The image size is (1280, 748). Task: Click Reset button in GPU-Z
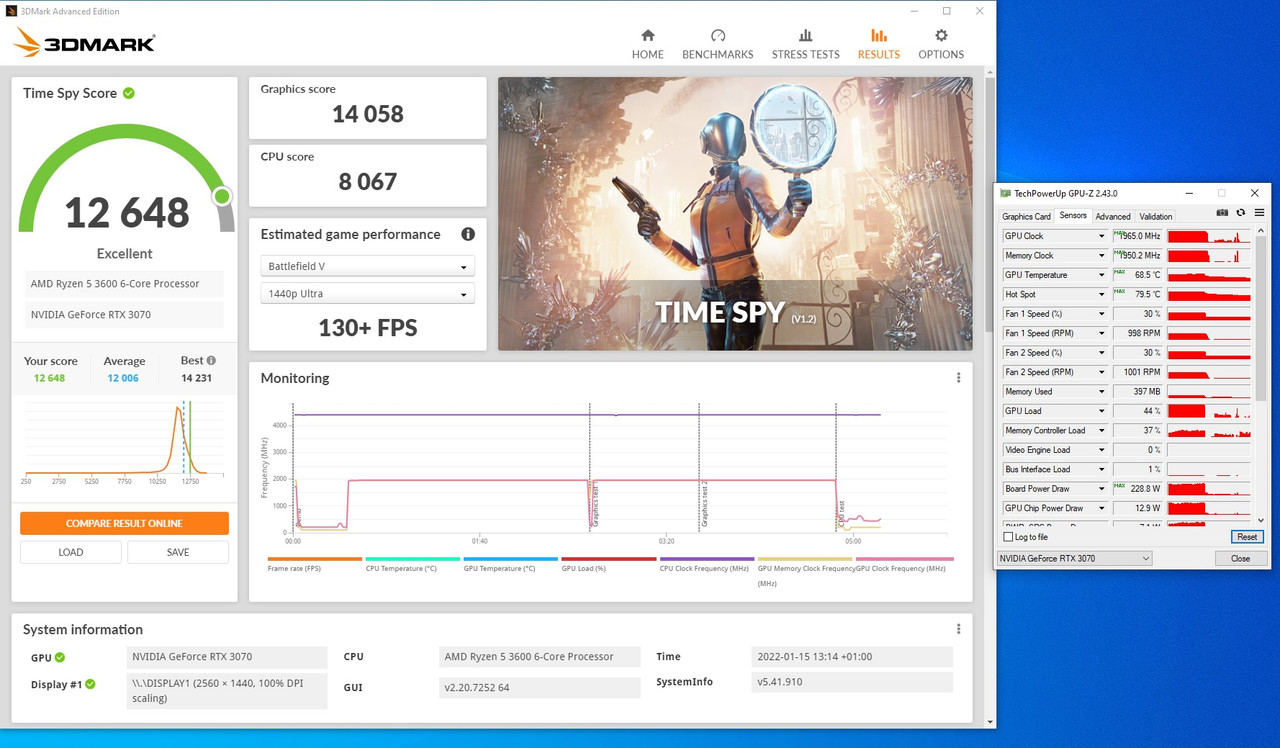pyautogui.click(x=1247, y=537)
